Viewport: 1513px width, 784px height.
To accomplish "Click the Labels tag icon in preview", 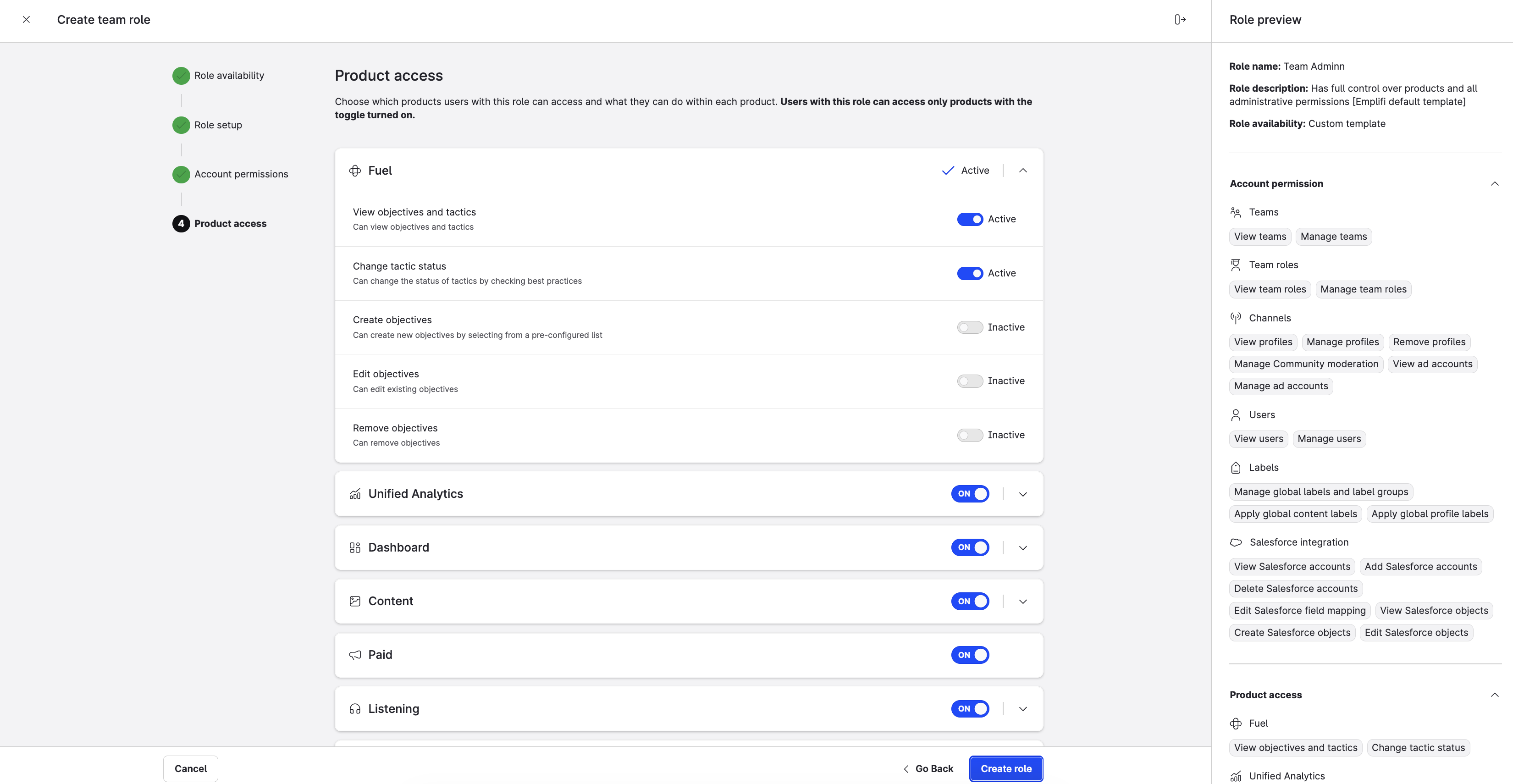I will (1236, 468).
